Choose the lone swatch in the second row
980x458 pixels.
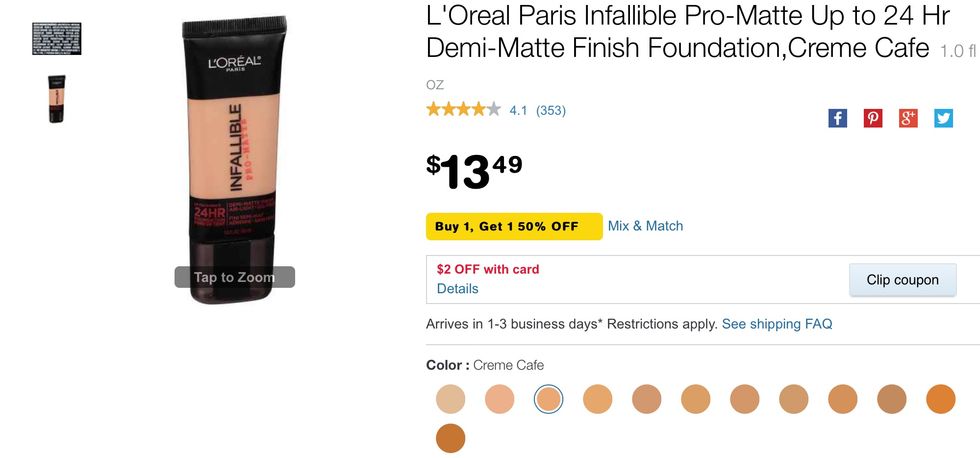(451, 438)
